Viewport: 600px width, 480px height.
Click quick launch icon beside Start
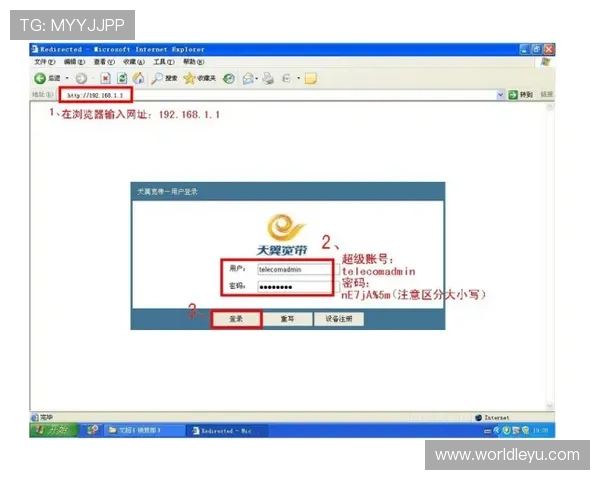(92, 430)
